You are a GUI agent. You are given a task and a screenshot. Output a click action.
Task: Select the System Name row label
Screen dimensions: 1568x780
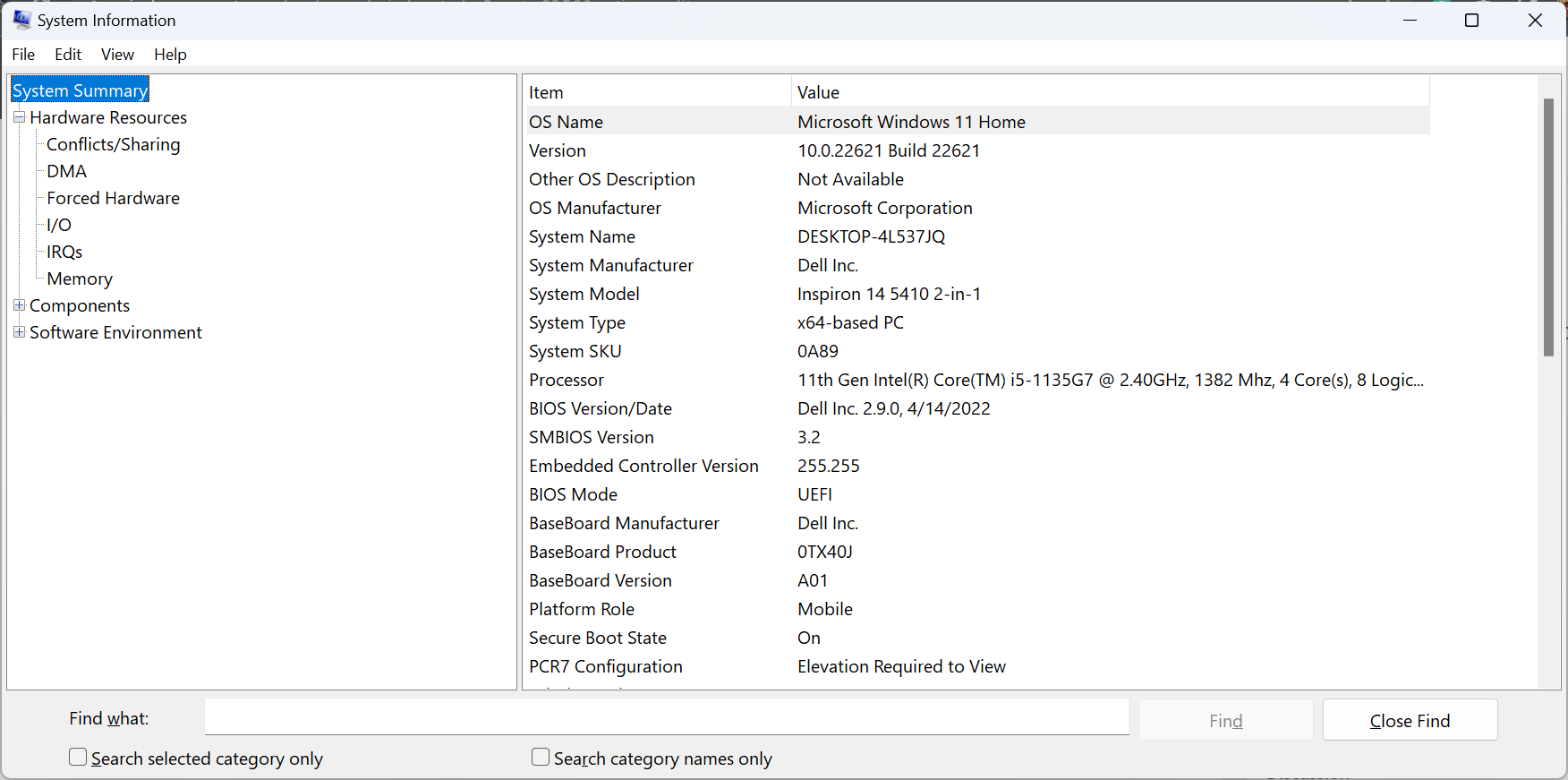582,236
